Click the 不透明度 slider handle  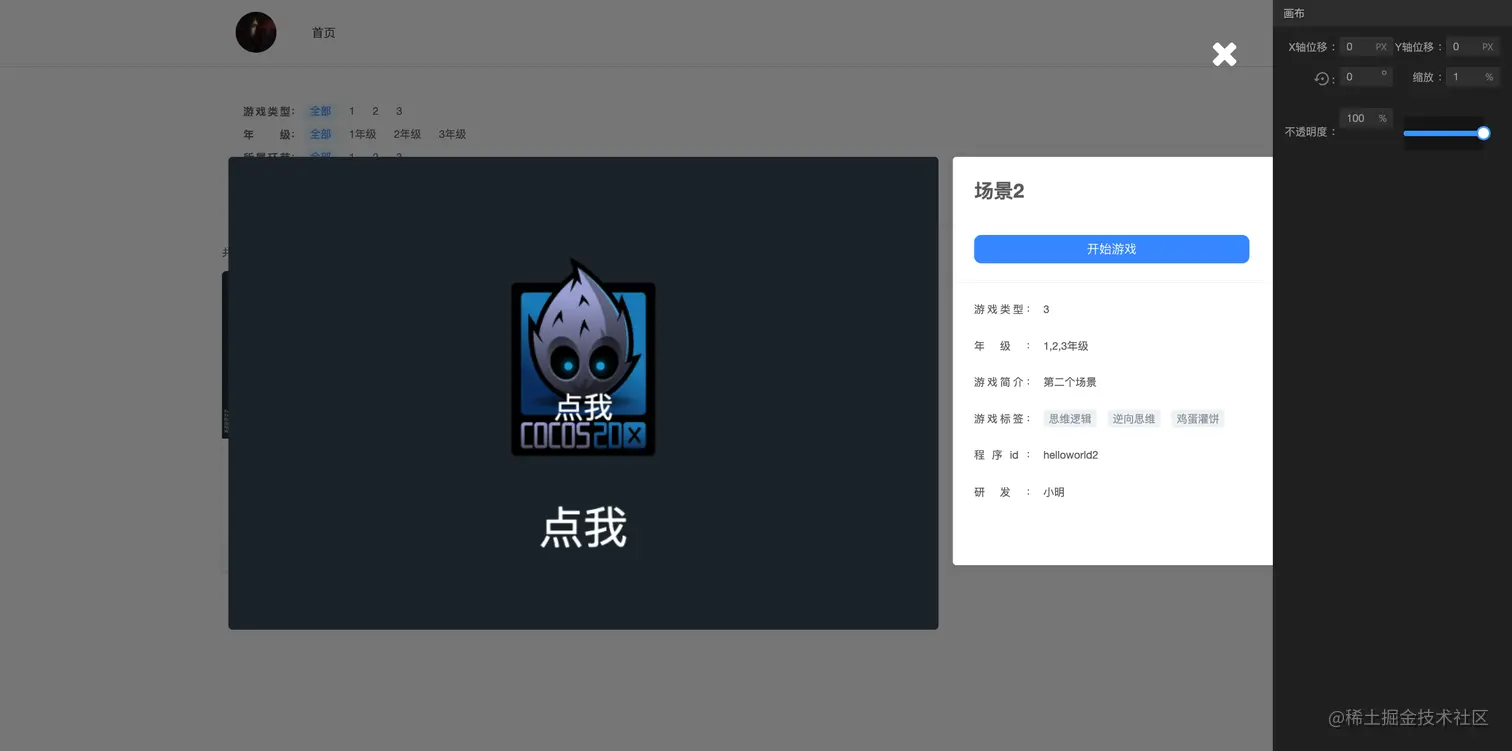[x=1483, y=133]
